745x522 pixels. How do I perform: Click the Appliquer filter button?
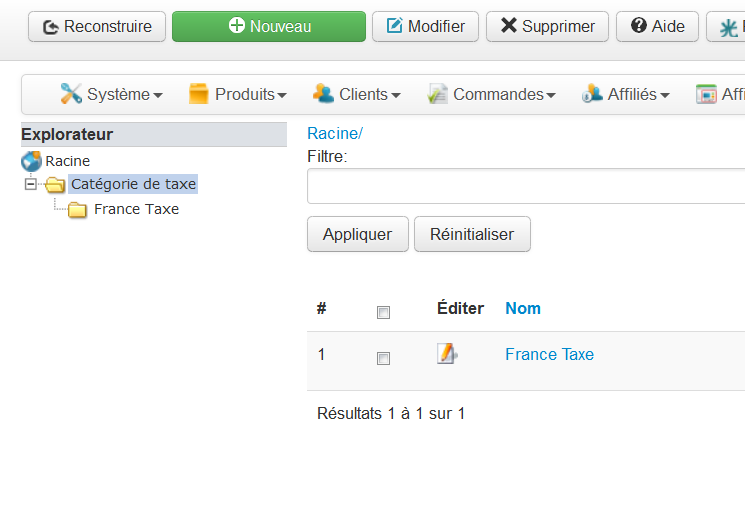357,234
